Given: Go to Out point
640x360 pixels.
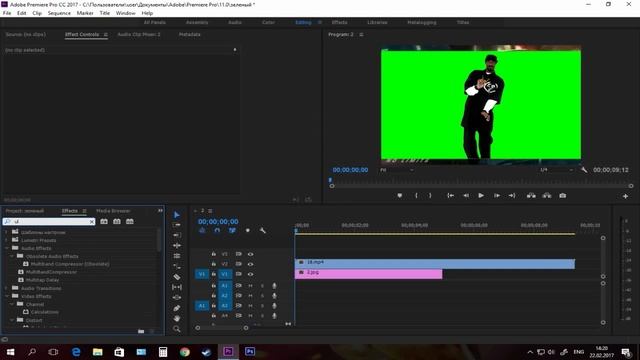Looking at the screenshot, I should pyautogui.click(x=512, y=196).
